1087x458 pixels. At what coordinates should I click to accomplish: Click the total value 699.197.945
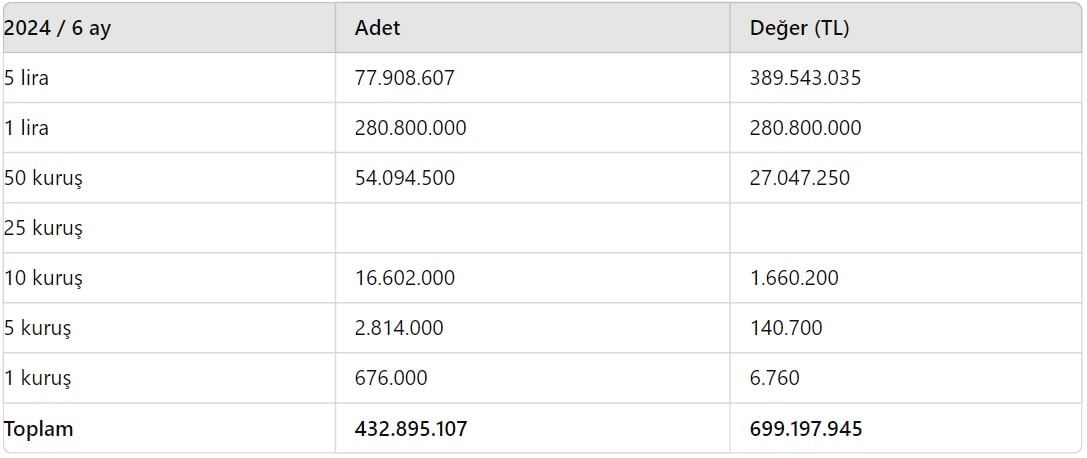[x=806, y=428]
